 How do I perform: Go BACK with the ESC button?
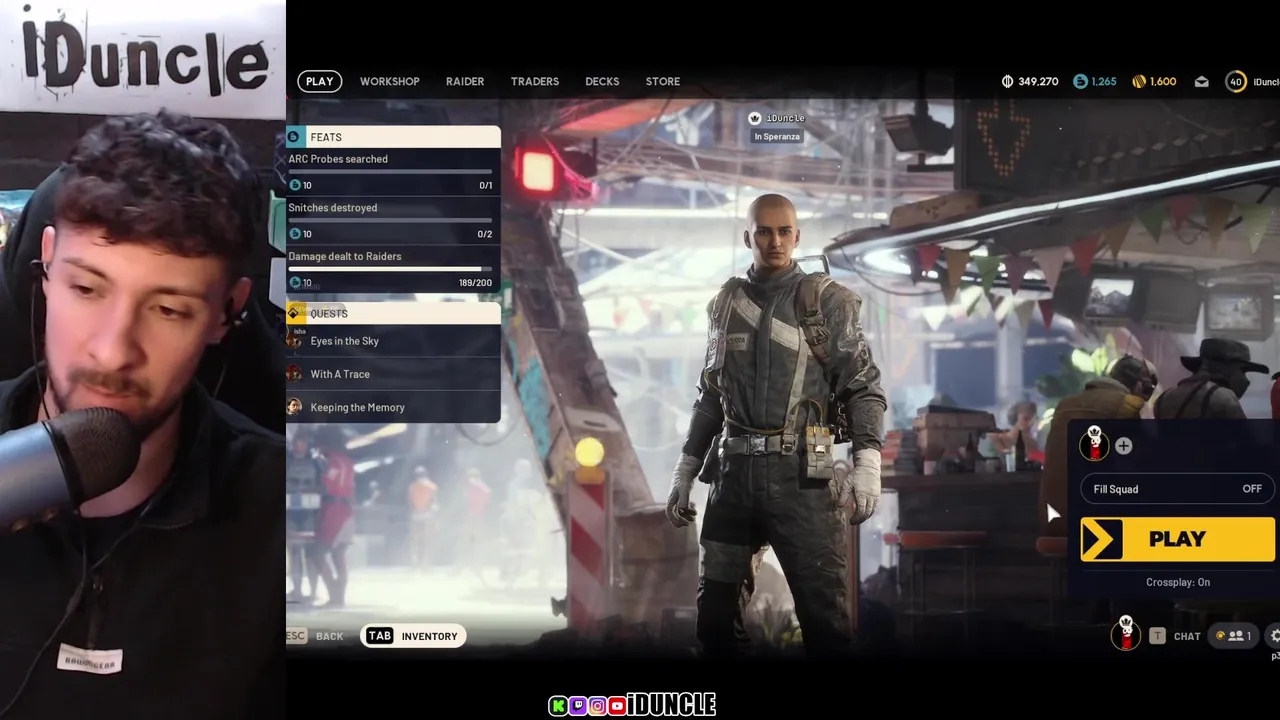315,636
